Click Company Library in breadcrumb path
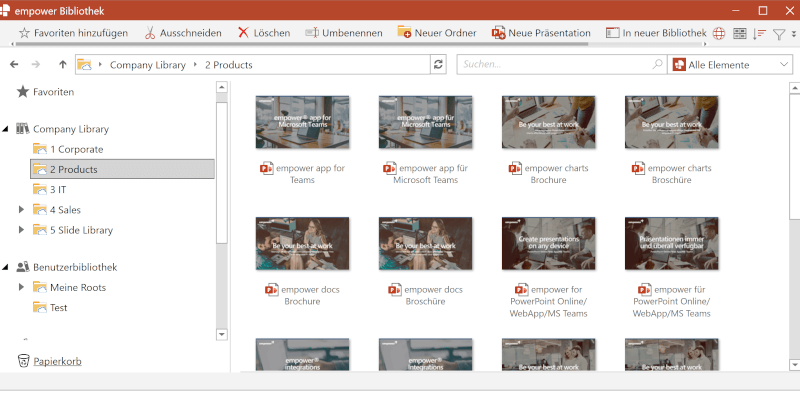This screenshot has width=800, height=414. pyautogui.click(x=148, y=65)
